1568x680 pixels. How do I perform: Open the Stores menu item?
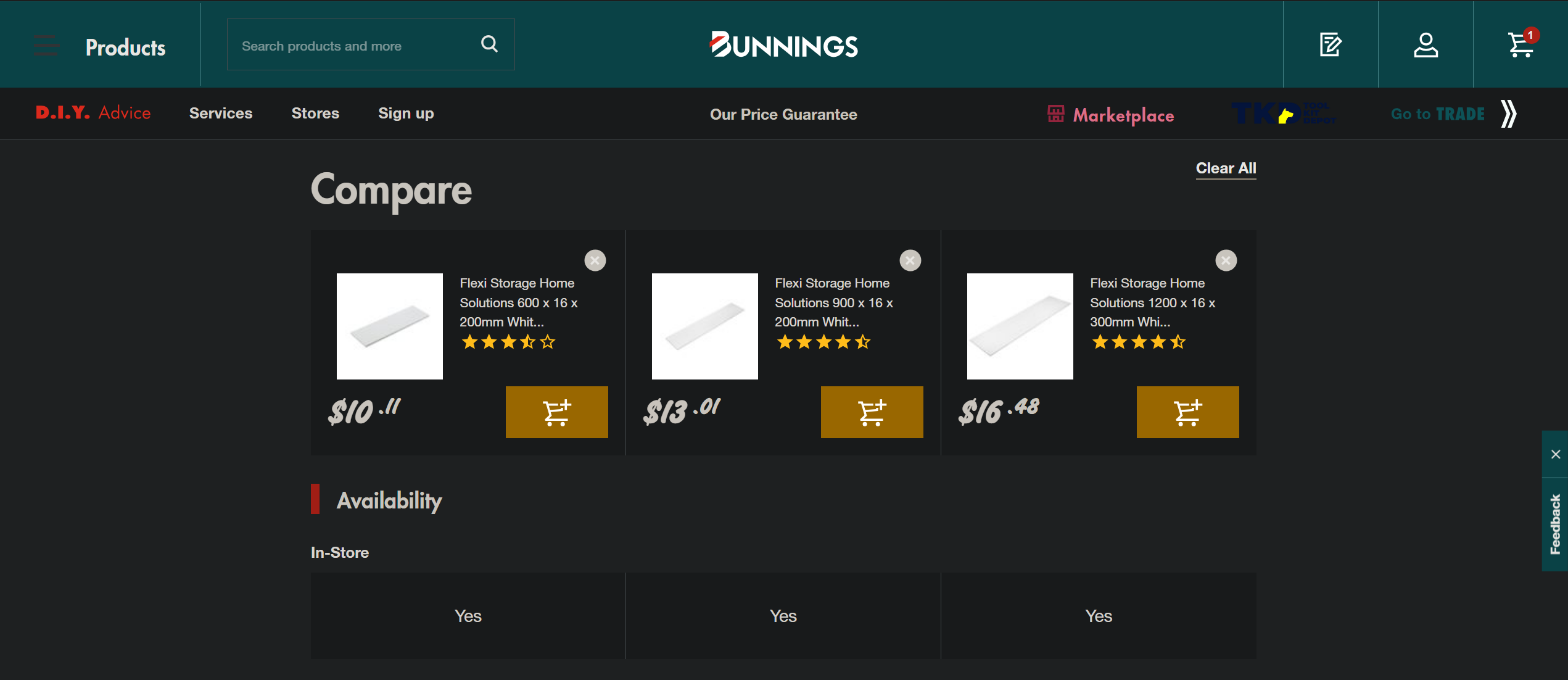tap(315, 114)
